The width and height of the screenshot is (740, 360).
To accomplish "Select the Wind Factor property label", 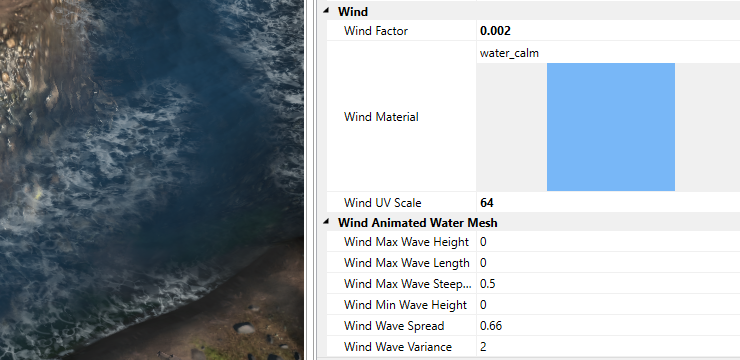I will pyautogui.click(x=376, y=31).
